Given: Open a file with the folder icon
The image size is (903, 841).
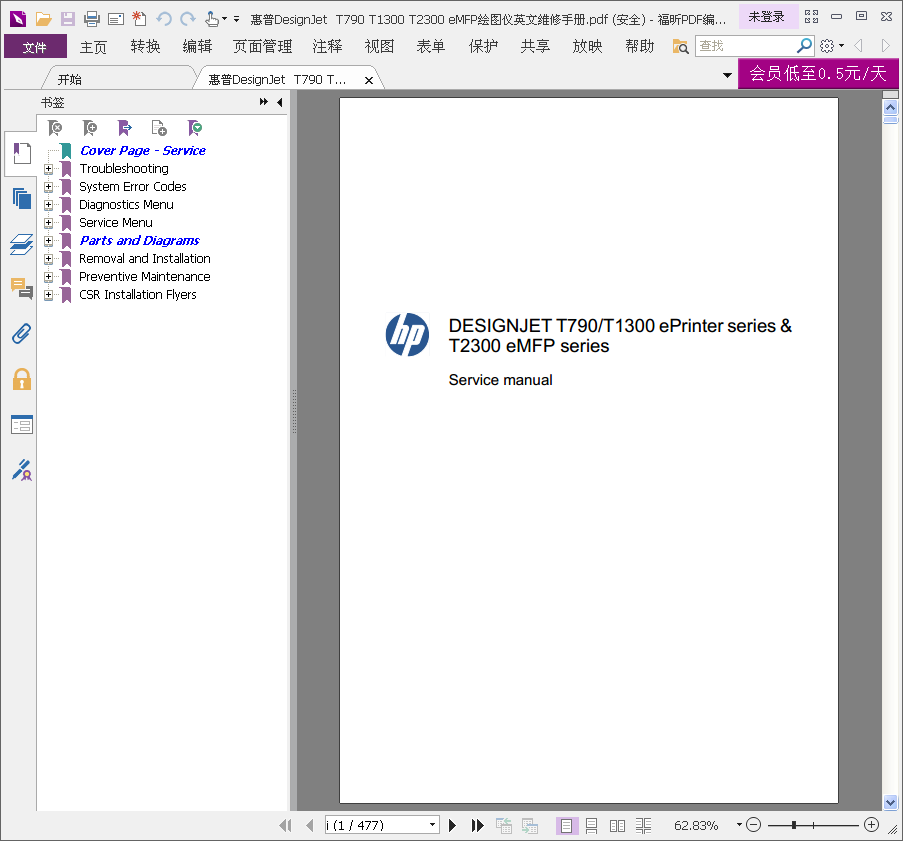Looking at the screenshot, I should tap(43, 19).
